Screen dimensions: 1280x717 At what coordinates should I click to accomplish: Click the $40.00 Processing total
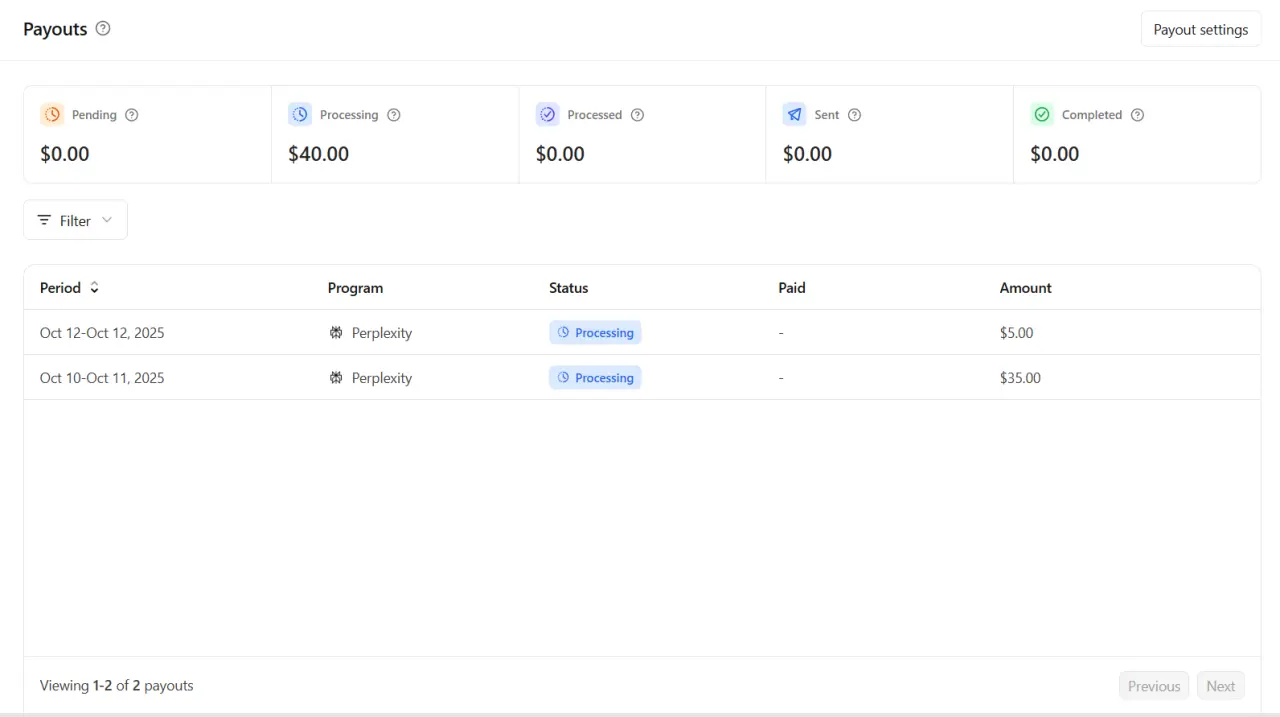[x=318, y=154]
